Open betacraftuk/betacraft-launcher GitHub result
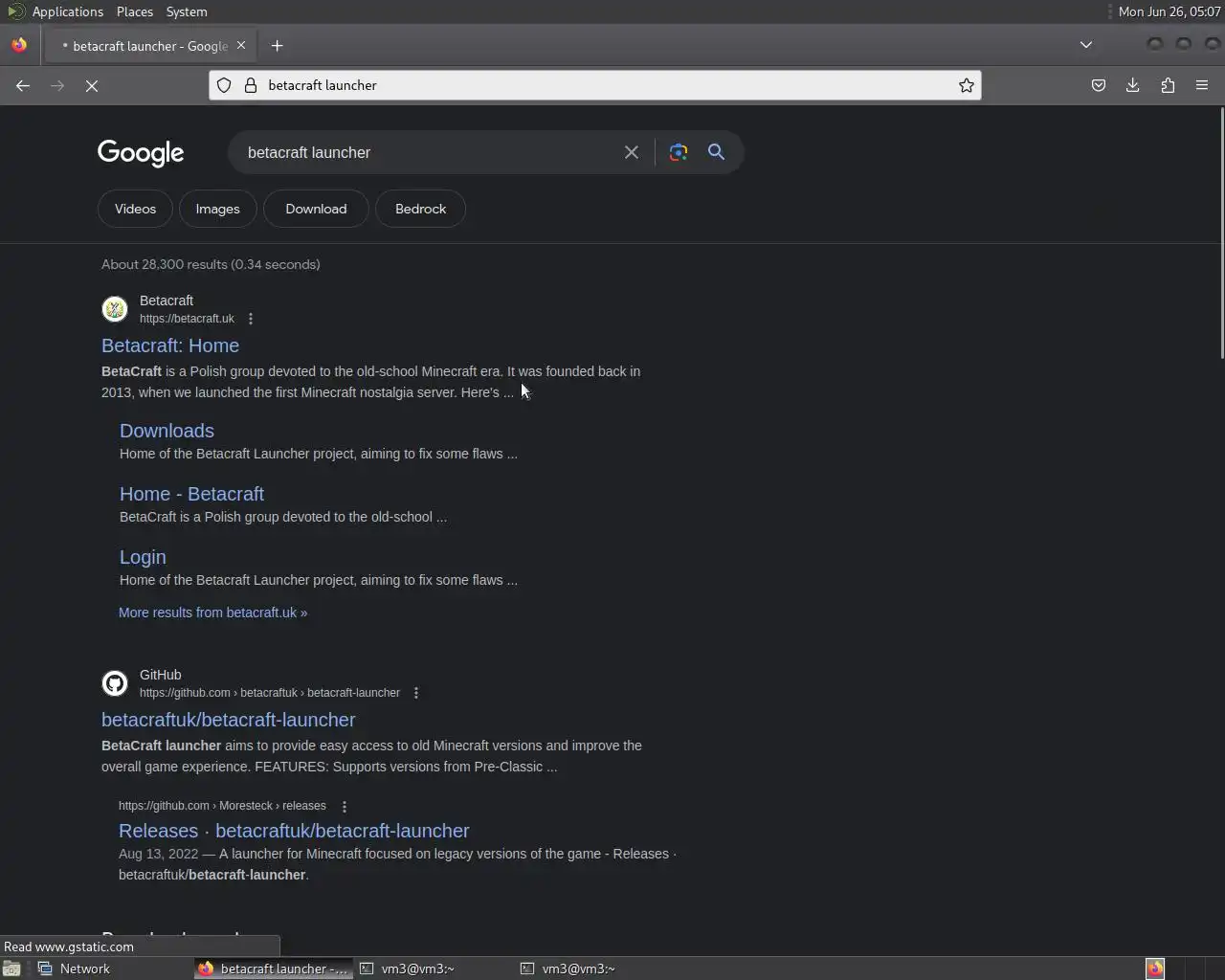The height and width of the screenshot is (980, 1225). click(x=229, y=720)
